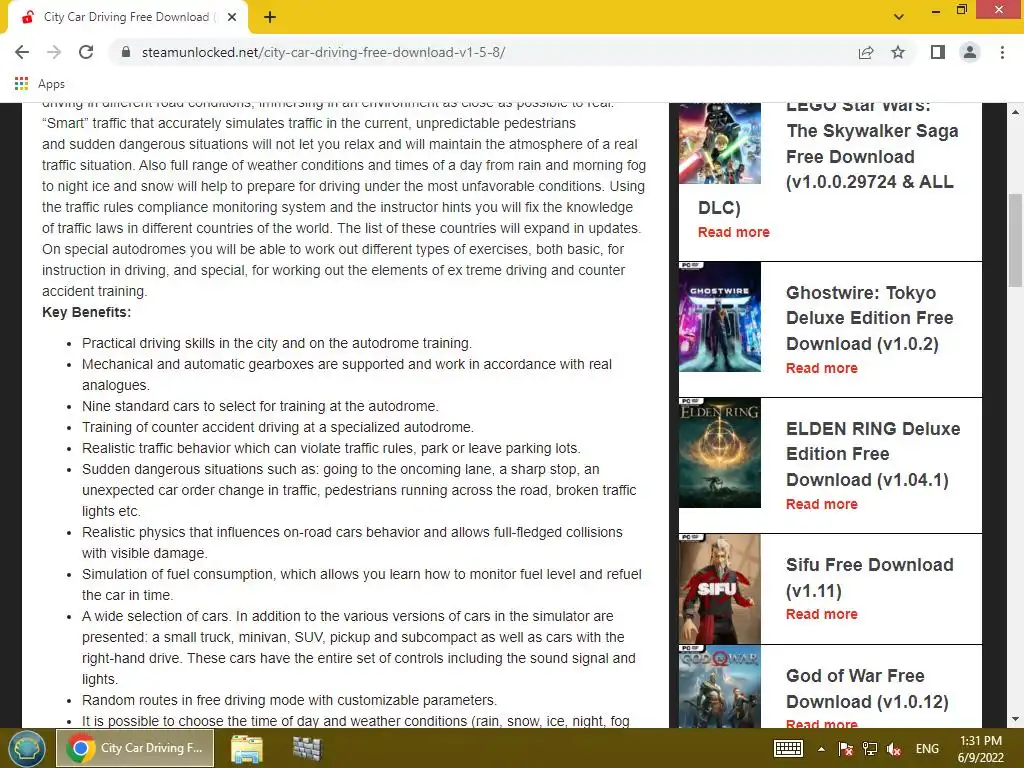Viewport: 1024px width, 768px height.
Task: Click the Chrome taskbar button
Action: (135, 748)
